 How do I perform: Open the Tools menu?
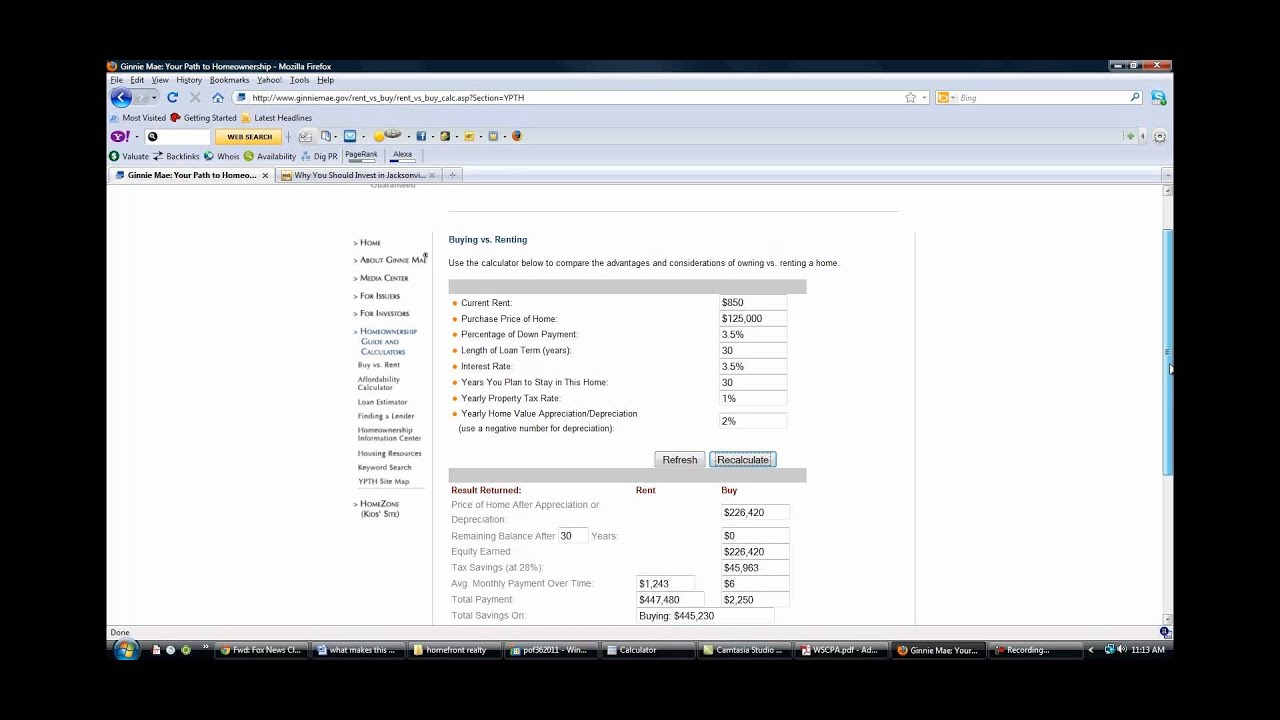coord(299,80)
